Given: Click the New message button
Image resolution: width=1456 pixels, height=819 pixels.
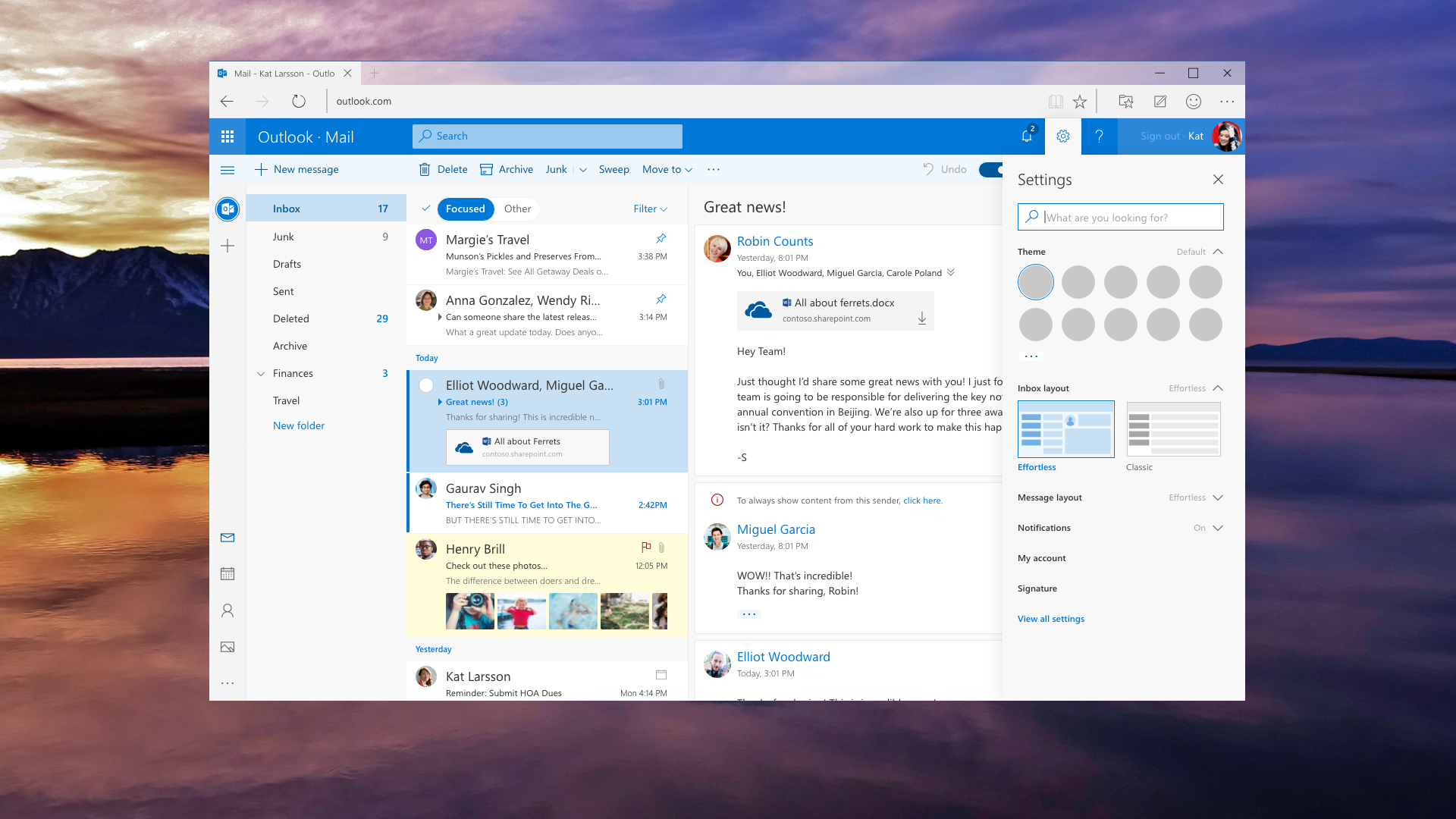Looking at the screenshot, I should click(x=297, y=170).
